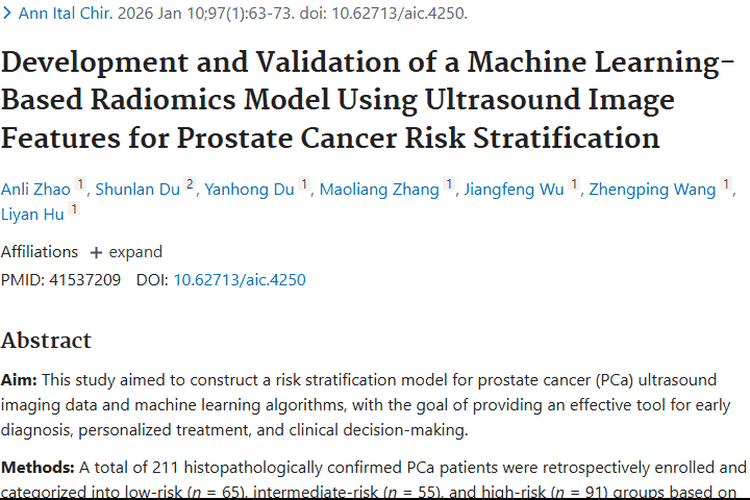Screen dimensions: 750x500
Task: Open the DOI link 10.62713/aic.4250
Action: click(240, 280)
